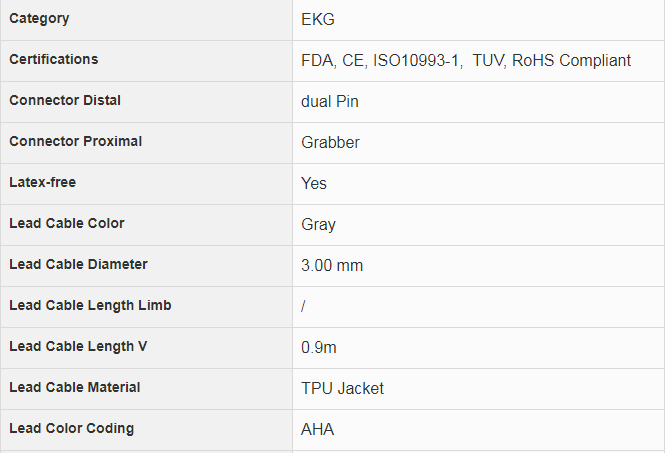Select the dual Pin value
Image resolution: width=665 pixels, height=453 pixels.
point(330,101)
